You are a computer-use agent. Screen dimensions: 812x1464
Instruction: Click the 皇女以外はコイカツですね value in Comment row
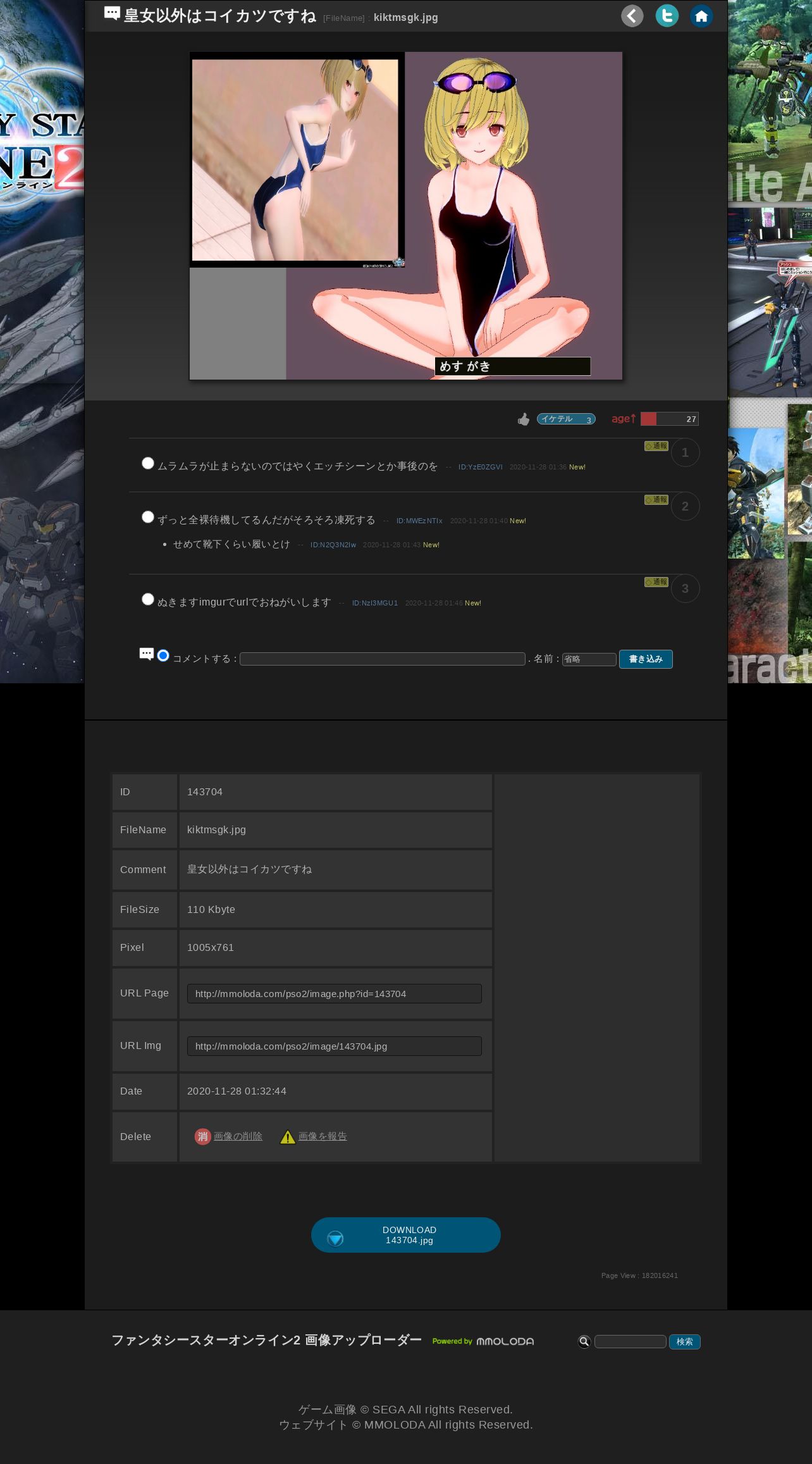[x=249, y=869]
